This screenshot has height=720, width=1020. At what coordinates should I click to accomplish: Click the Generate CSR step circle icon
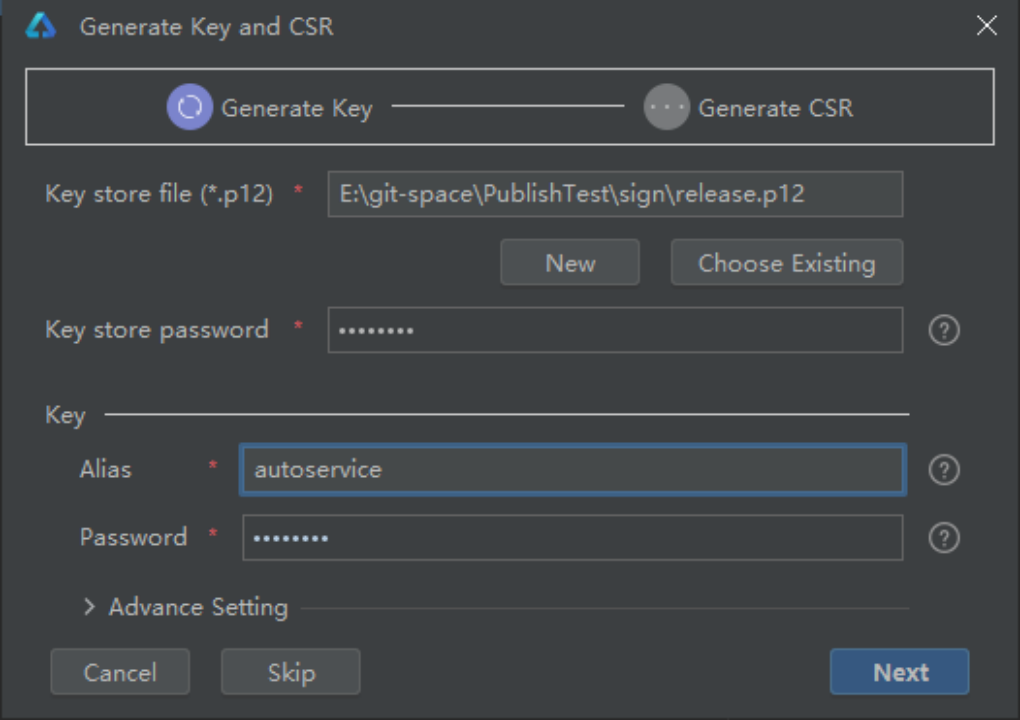point(666,107)
